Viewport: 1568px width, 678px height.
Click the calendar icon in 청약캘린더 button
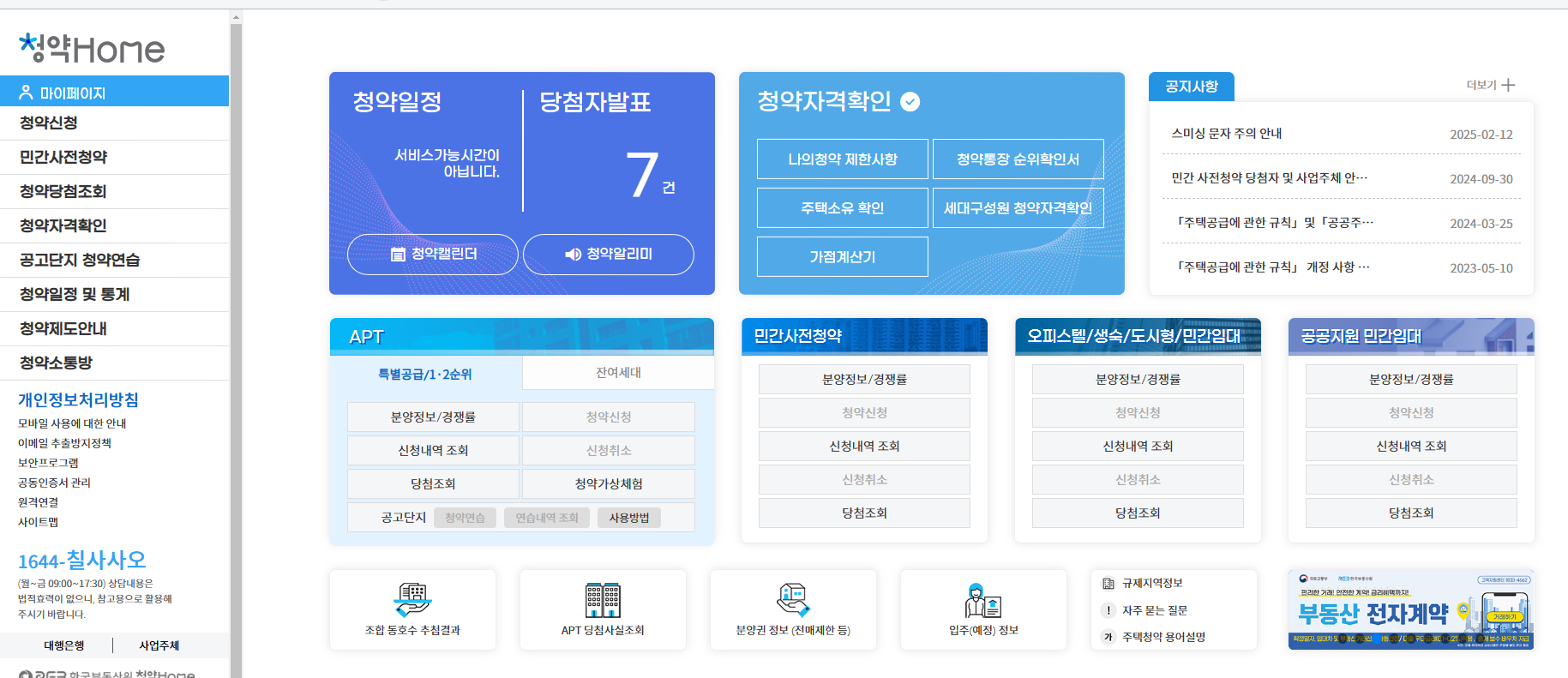(398, 255)
